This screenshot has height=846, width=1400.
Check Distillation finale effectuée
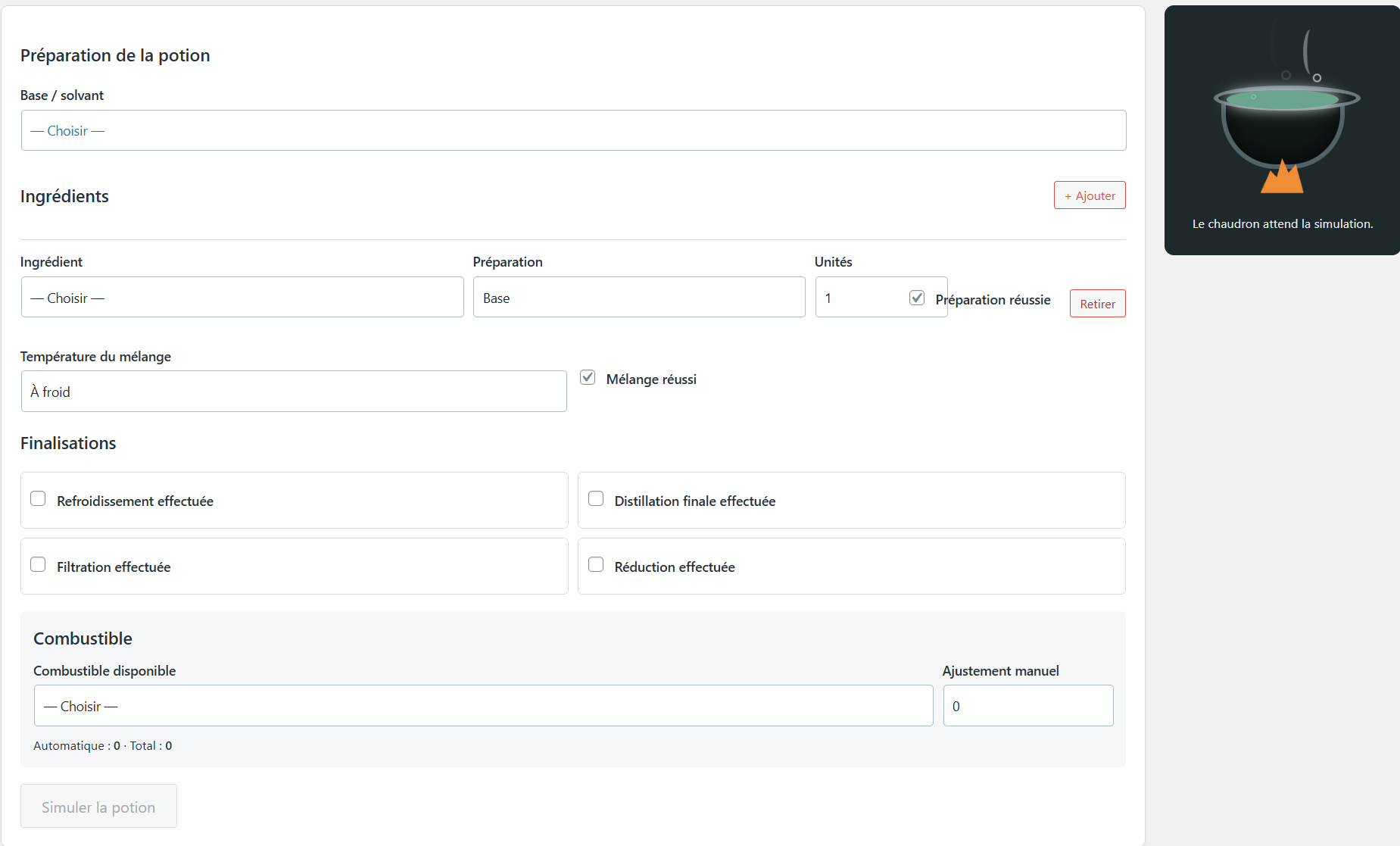click(596, 498)
